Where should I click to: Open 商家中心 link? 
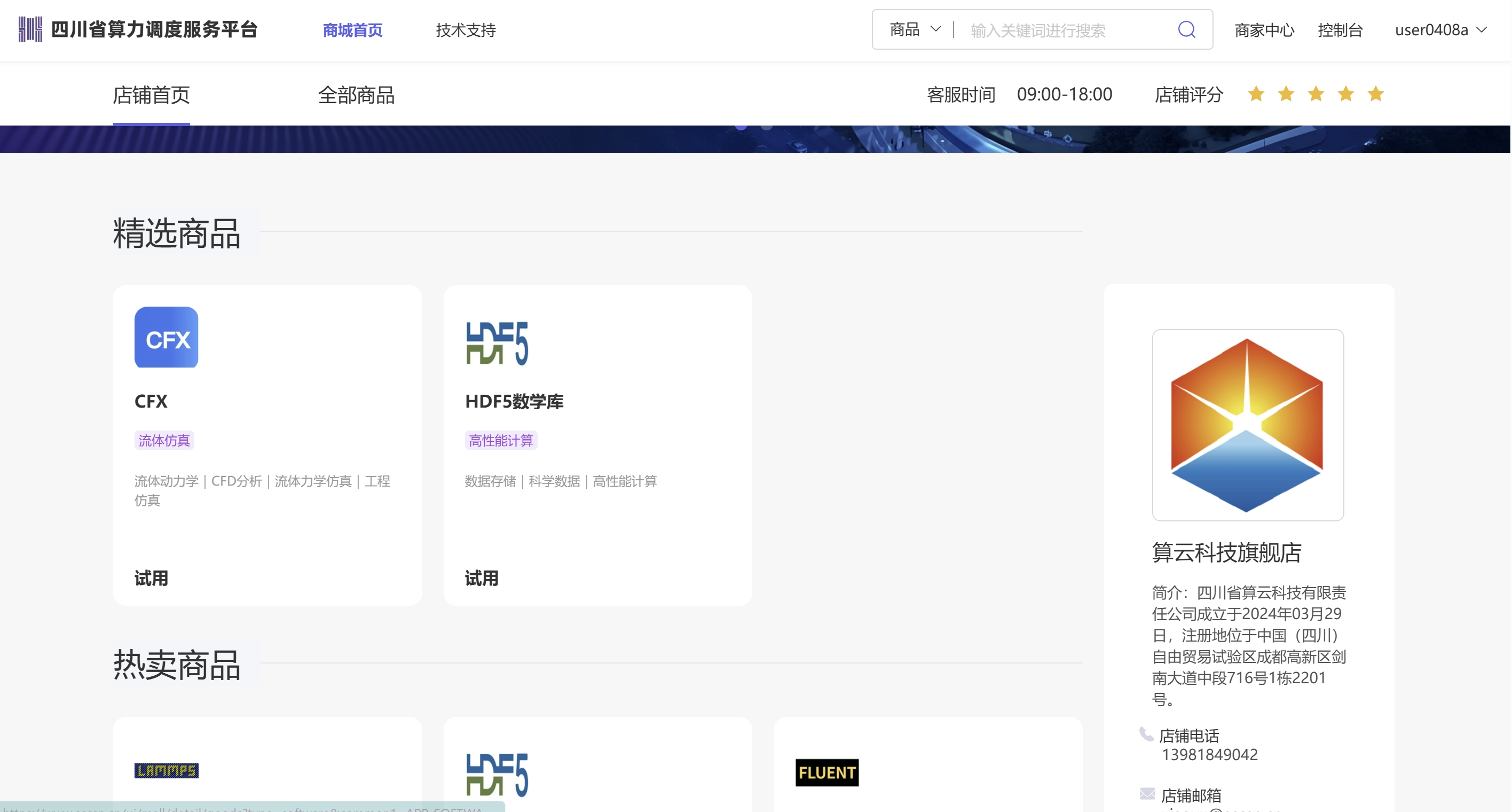click(x=1264, y=30)
